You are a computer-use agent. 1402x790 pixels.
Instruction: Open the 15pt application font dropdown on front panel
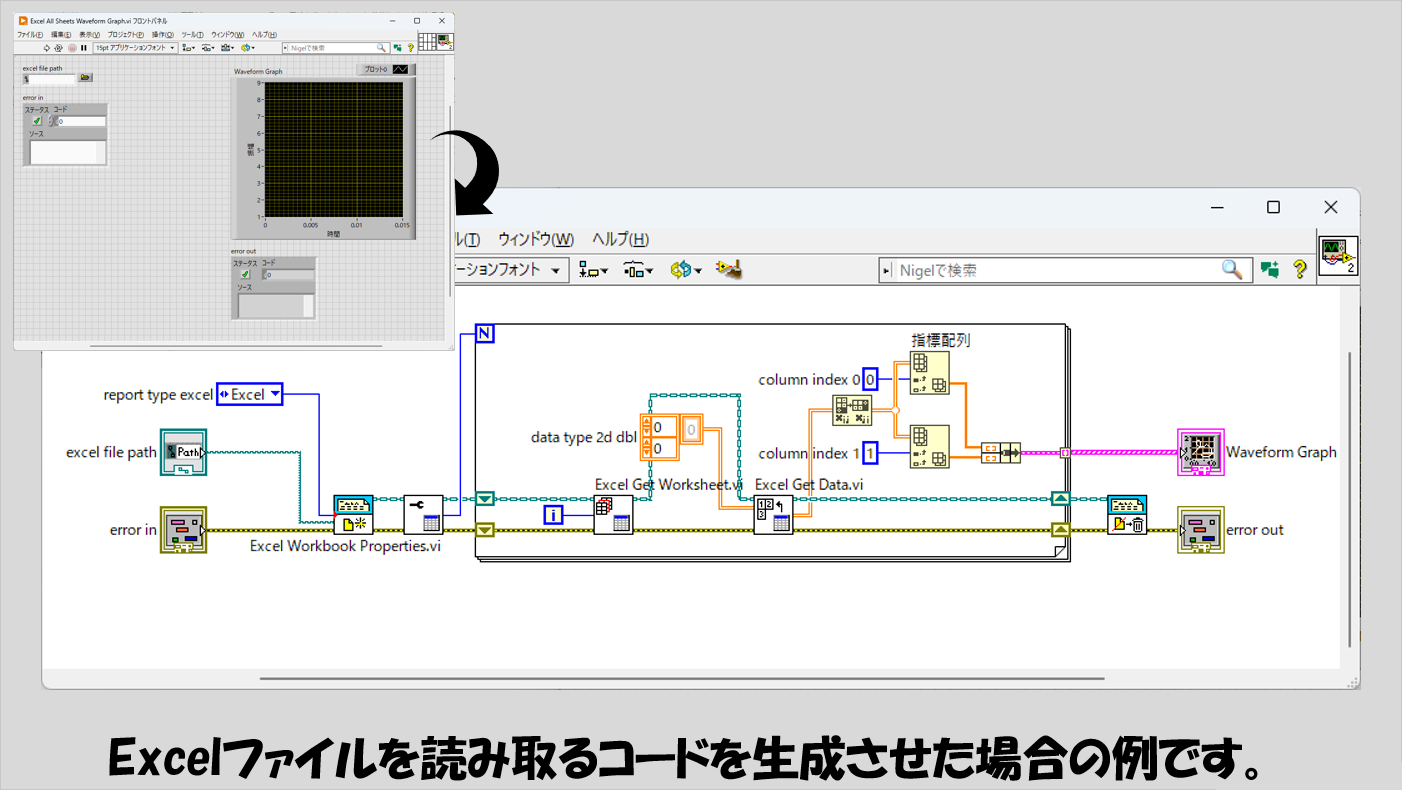(135, 47)
